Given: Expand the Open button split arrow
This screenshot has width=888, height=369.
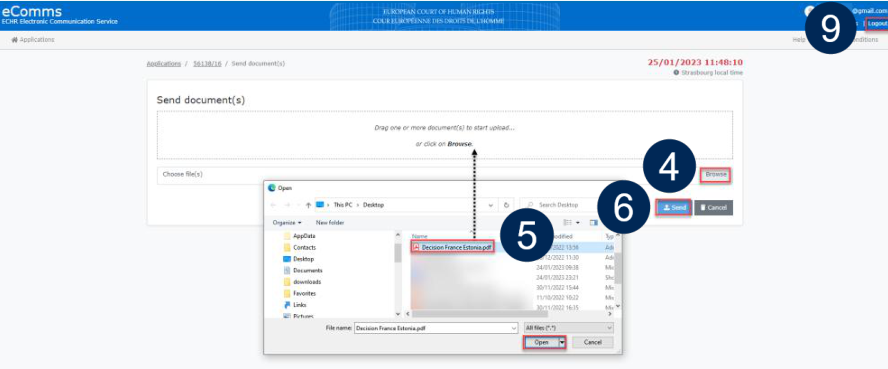Looking at the screenshot, I should click(x=562, y=342).
